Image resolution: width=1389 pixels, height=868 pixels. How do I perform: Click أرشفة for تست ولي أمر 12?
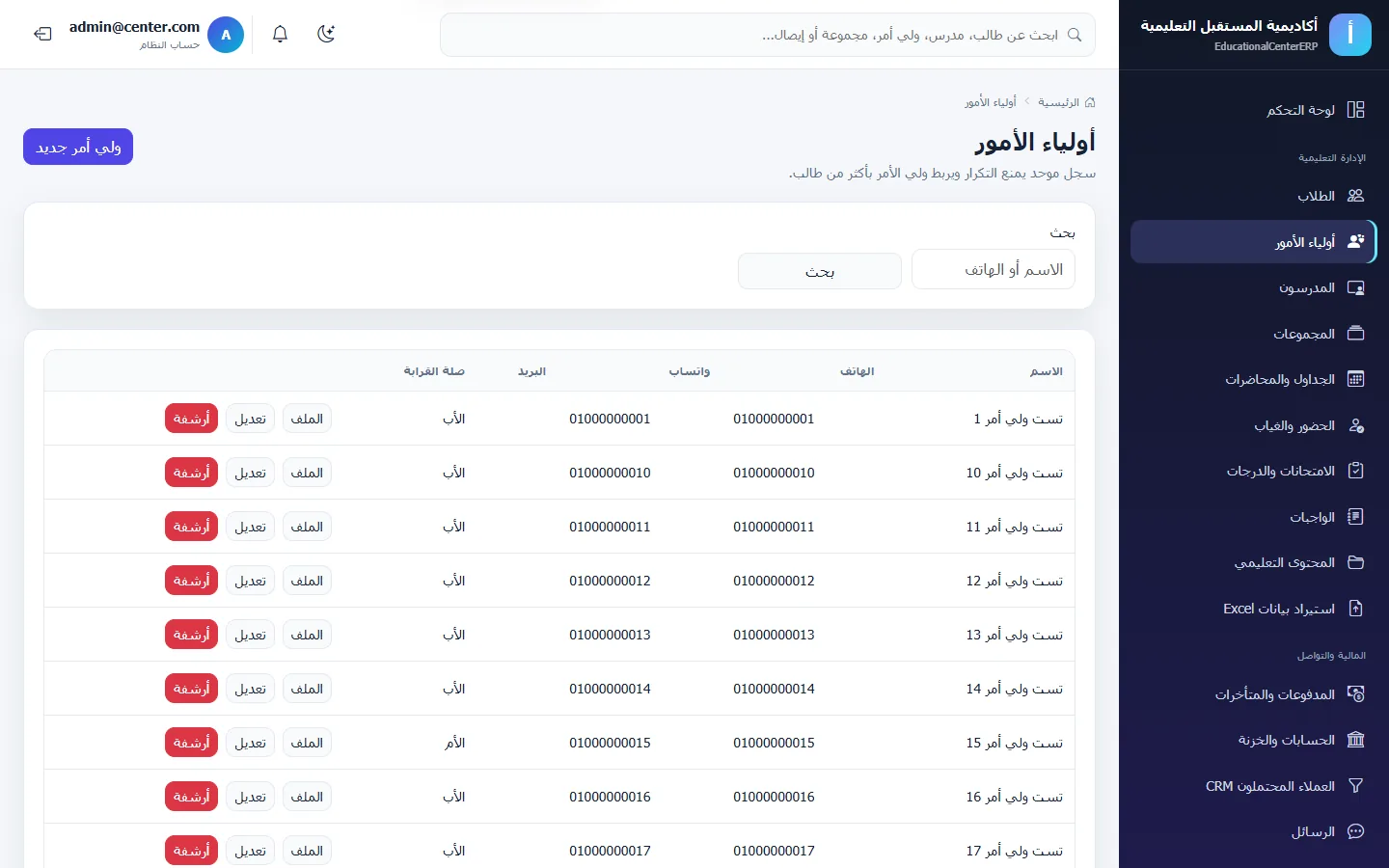tap(192, 581)
